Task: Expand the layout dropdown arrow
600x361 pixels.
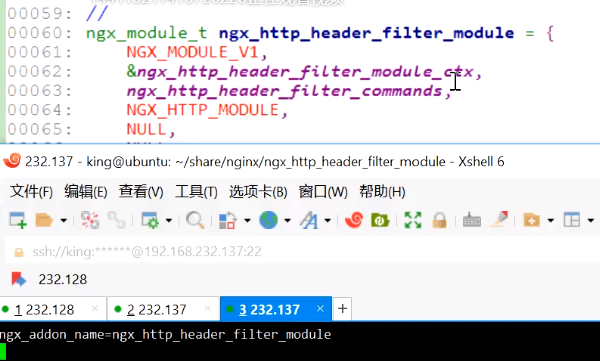Action: click(x=591, y=221)
